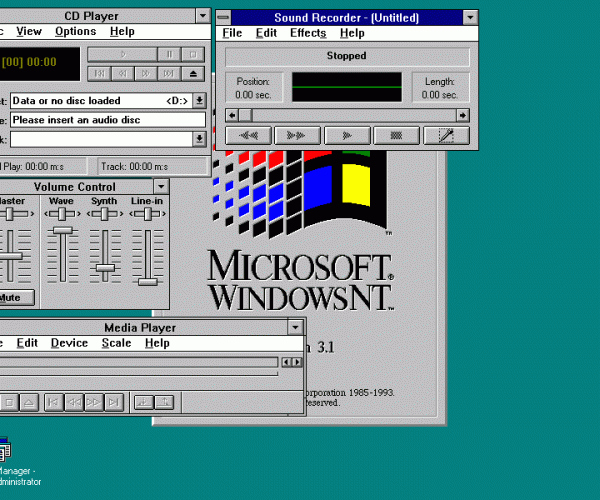This screenshot has height=500, width=600.
Task: Open Help menu in Sound Recorder
Action: coord(352,33)
